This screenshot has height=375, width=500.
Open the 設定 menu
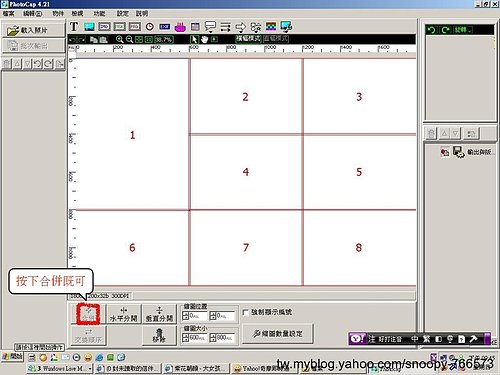coord(122,13)
